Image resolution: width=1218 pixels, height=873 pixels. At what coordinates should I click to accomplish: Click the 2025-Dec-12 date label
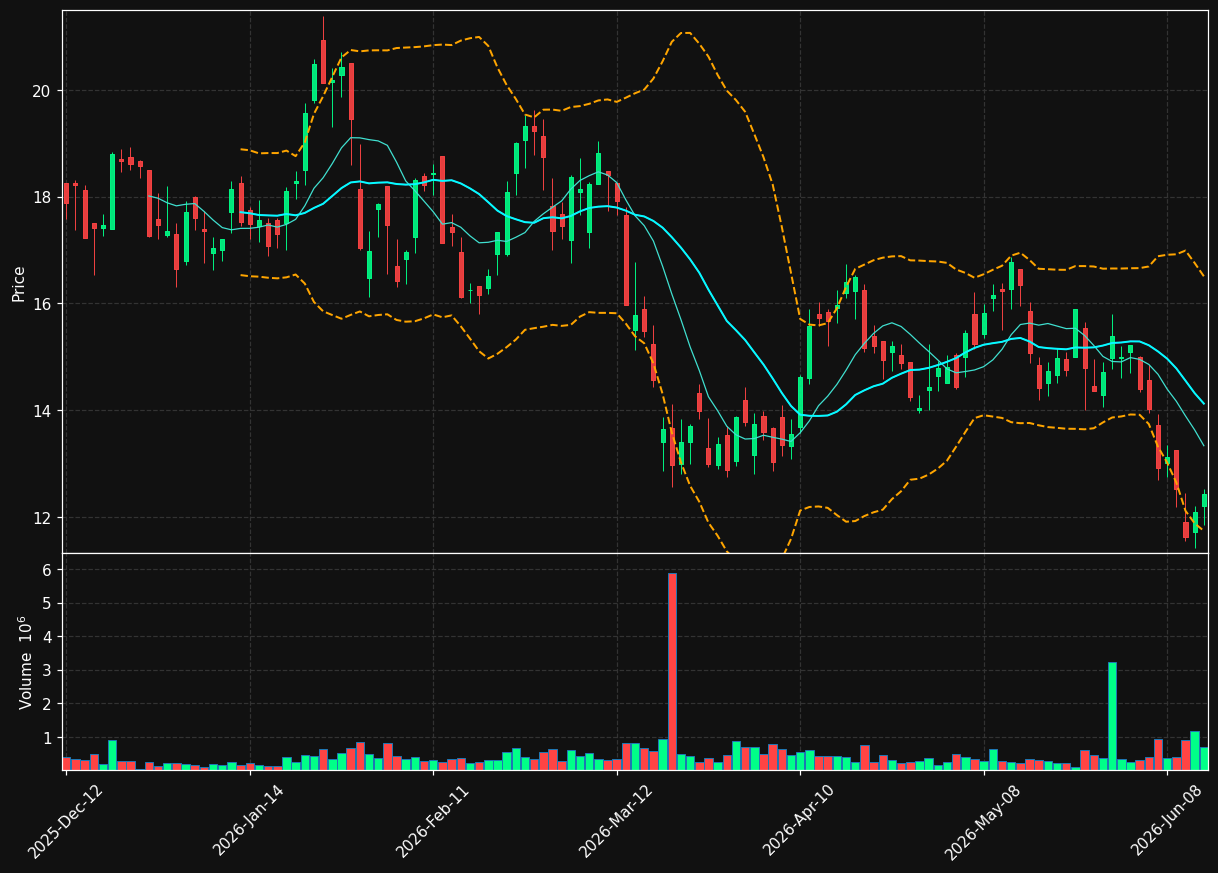(x=65, y=821)
